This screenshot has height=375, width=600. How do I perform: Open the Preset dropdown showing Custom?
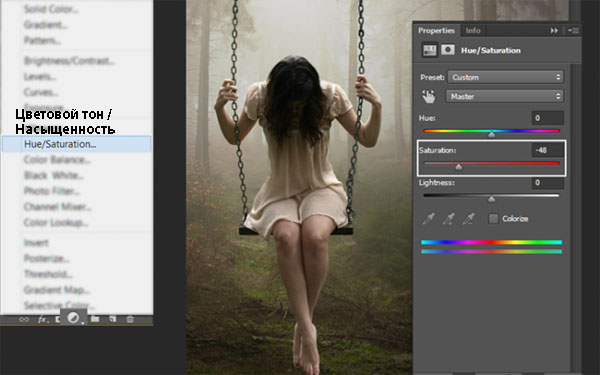tap(505, 77)
